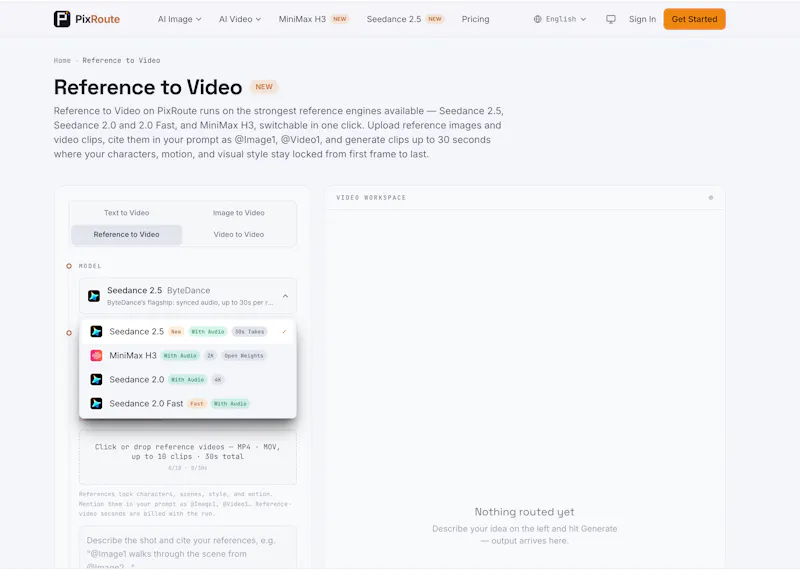Click the MiniMax H3 pink icon in list

click(96, 356)
